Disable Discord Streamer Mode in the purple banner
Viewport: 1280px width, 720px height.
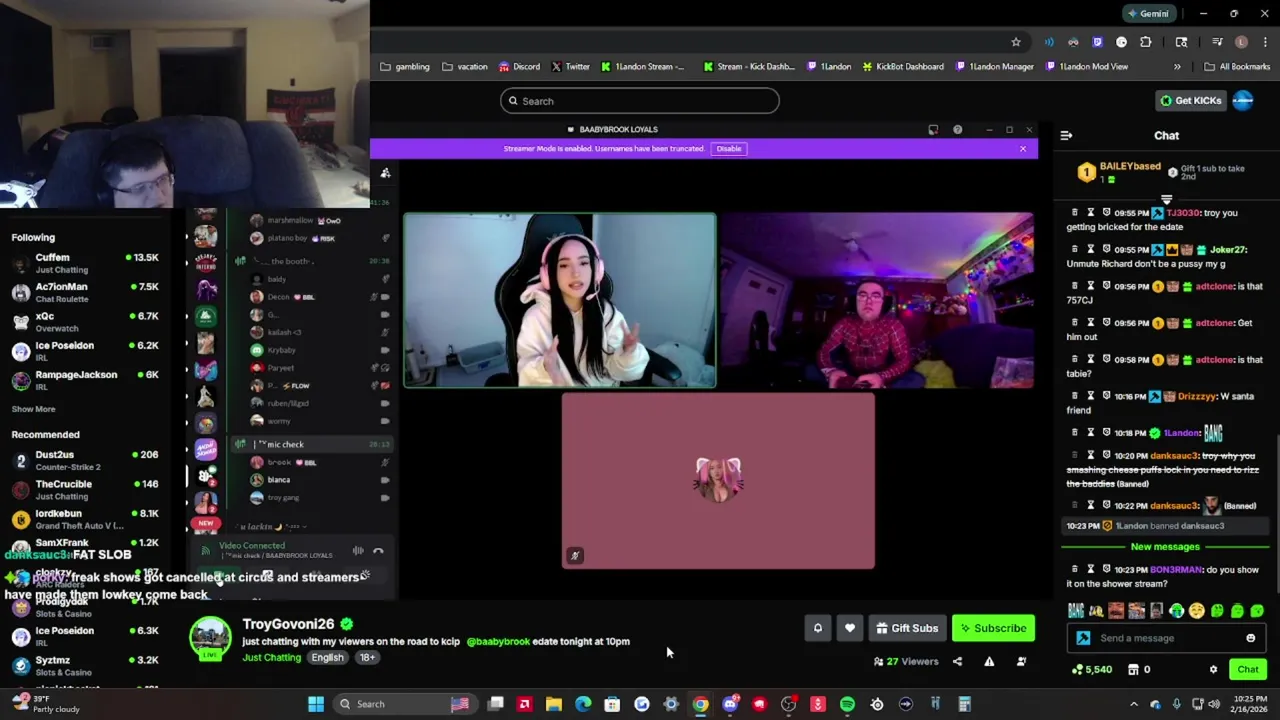[x=728, y=148]
